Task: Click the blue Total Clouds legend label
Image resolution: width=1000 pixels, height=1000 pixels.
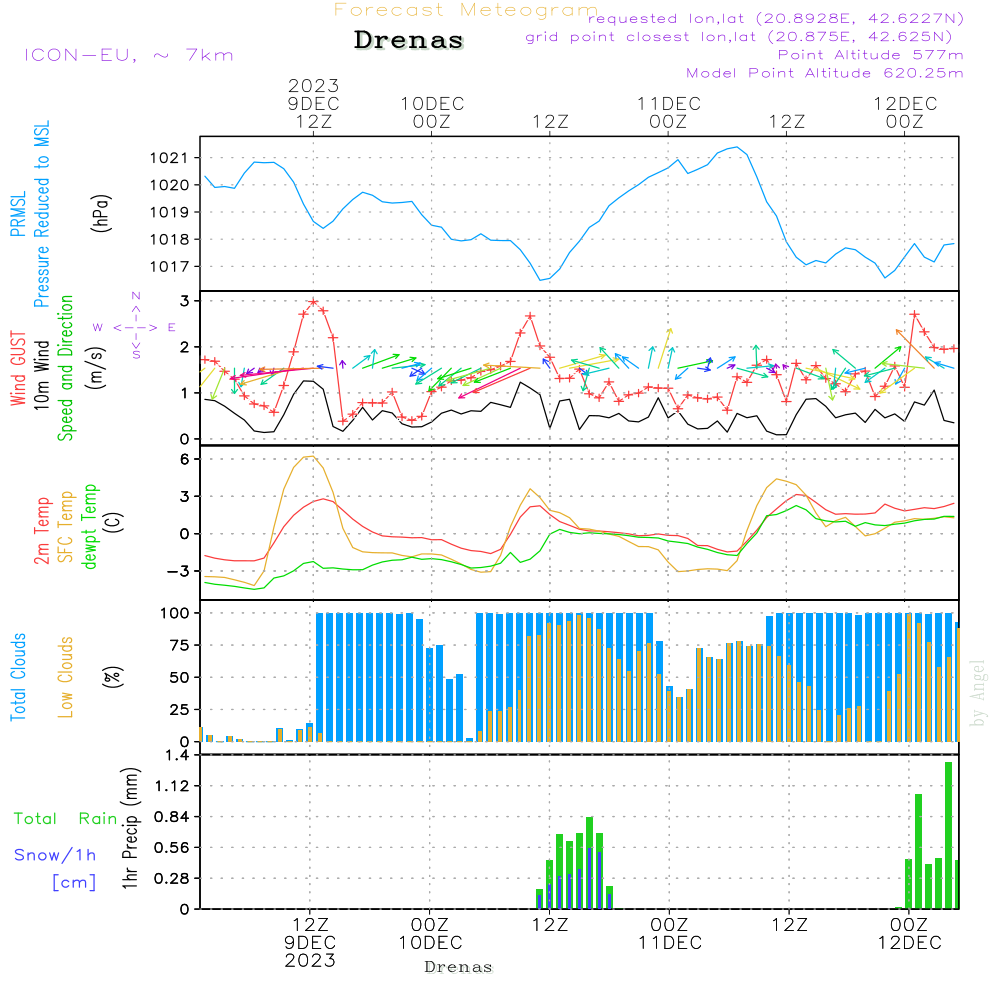Action: pos(17,677)
